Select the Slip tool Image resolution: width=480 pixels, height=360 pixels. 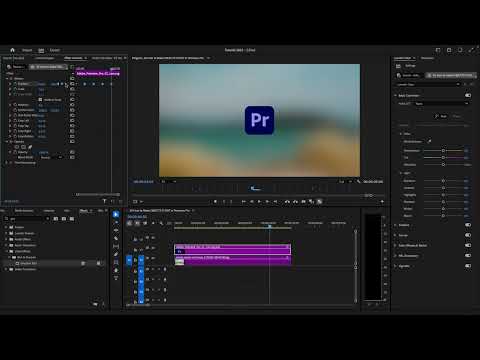click(116, 246)
